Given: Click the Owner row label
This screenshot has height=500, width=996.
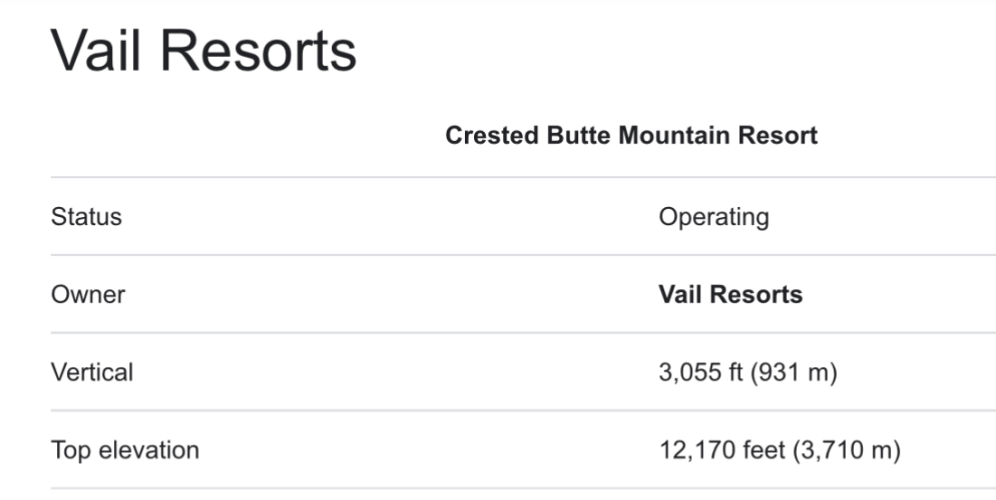Looking at the screenshot, I should [88, 294].
